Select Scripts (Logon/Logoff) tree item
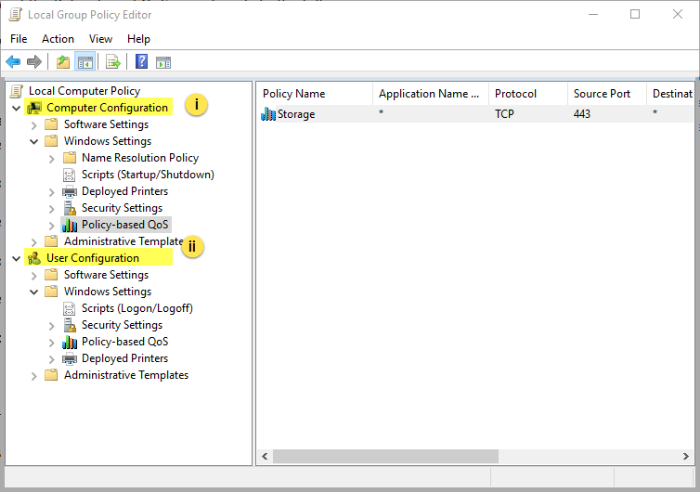The width and height of the screenshot is (700, 493). (x=136, y=308)
